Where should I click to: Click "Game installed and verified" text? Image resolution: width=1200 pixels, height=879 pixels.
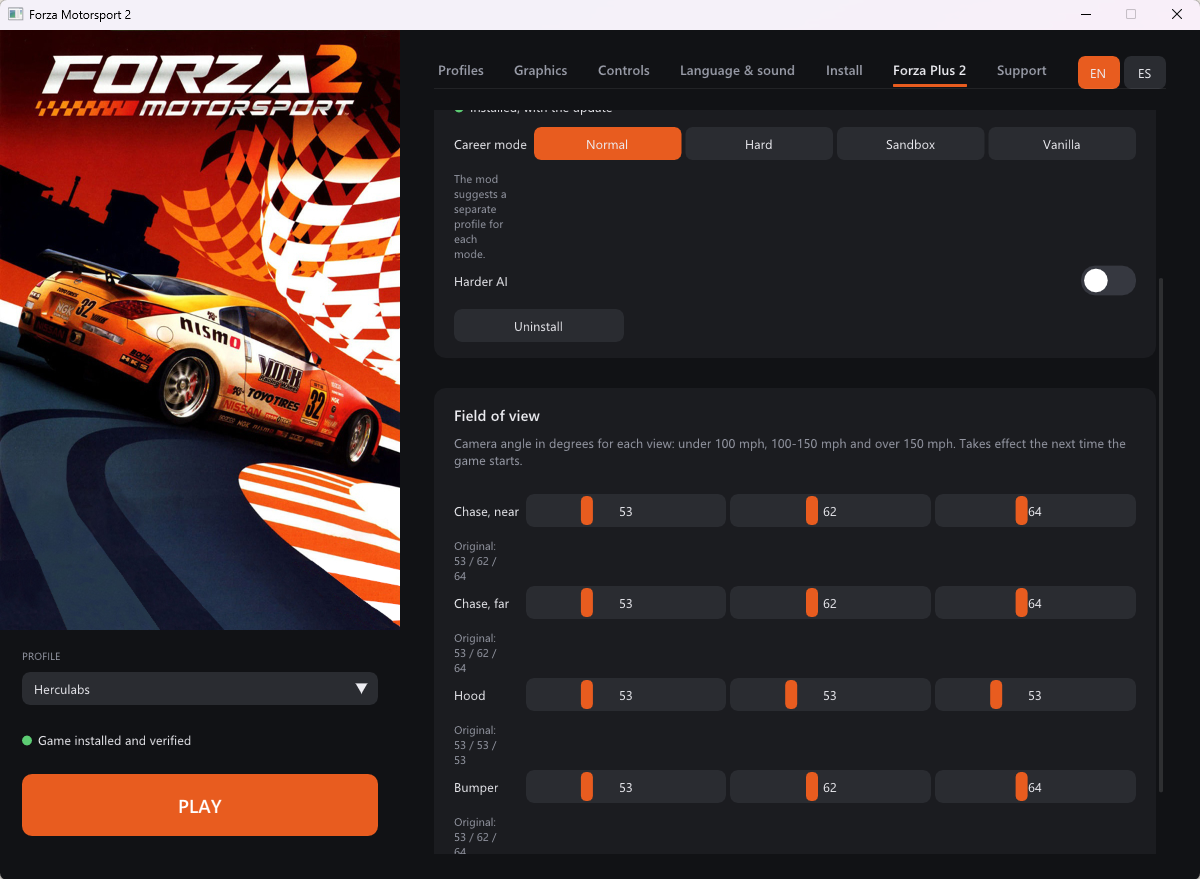click(x=114, y=741)
